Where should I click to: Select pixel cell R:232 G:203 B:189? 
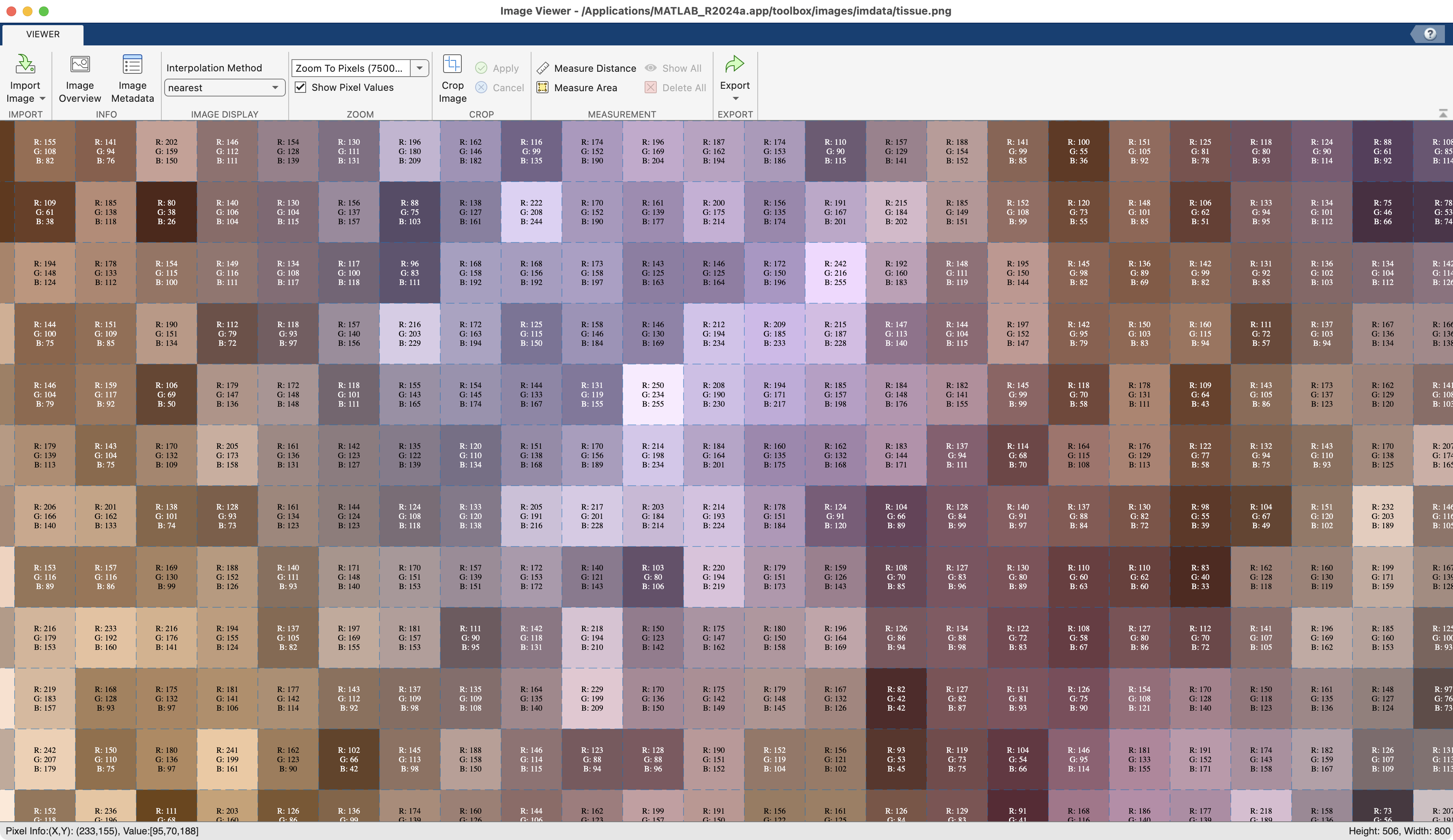point(1382,516)
